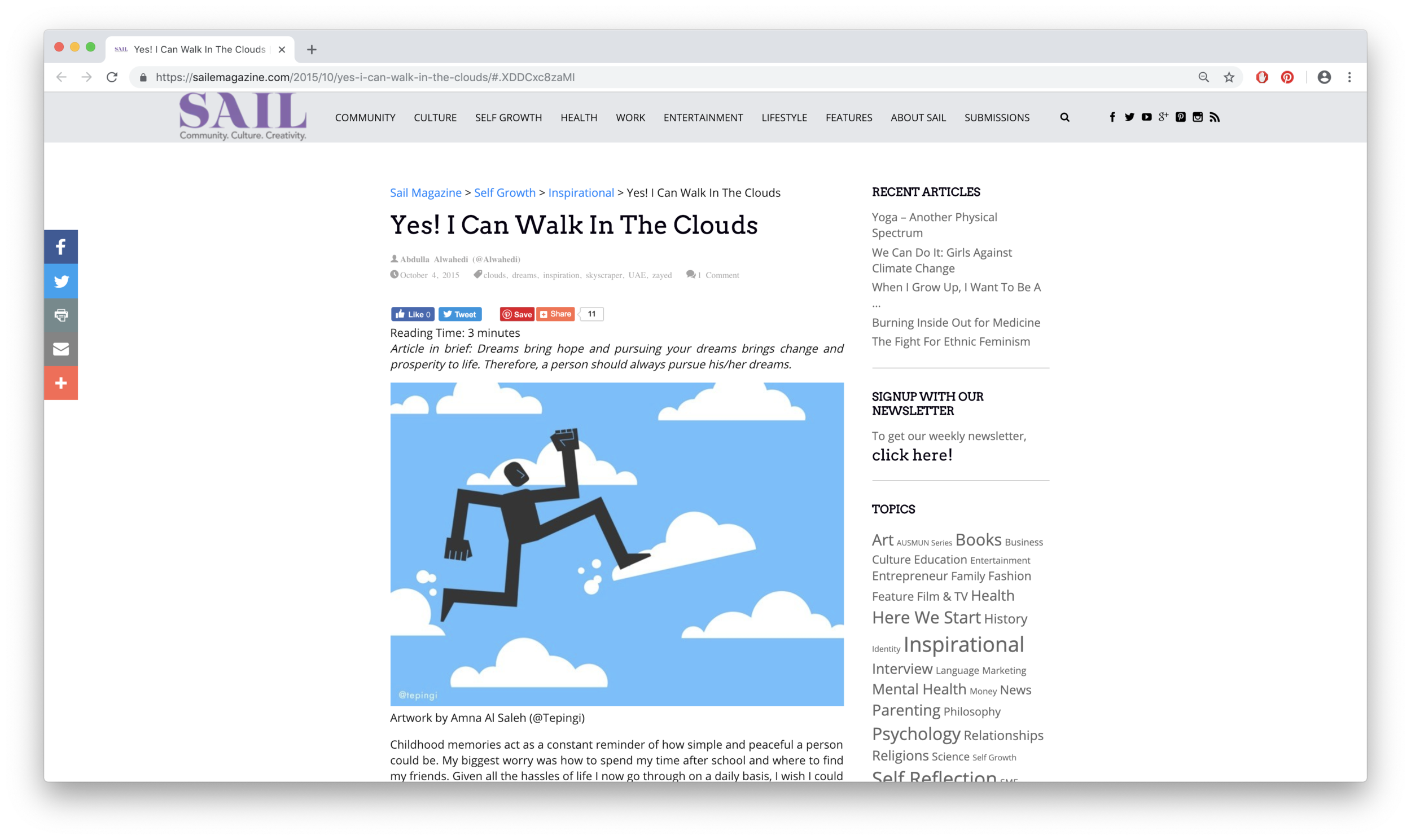
Task: Email article via the sidebar envelope icon
Action: coord(60,349)
